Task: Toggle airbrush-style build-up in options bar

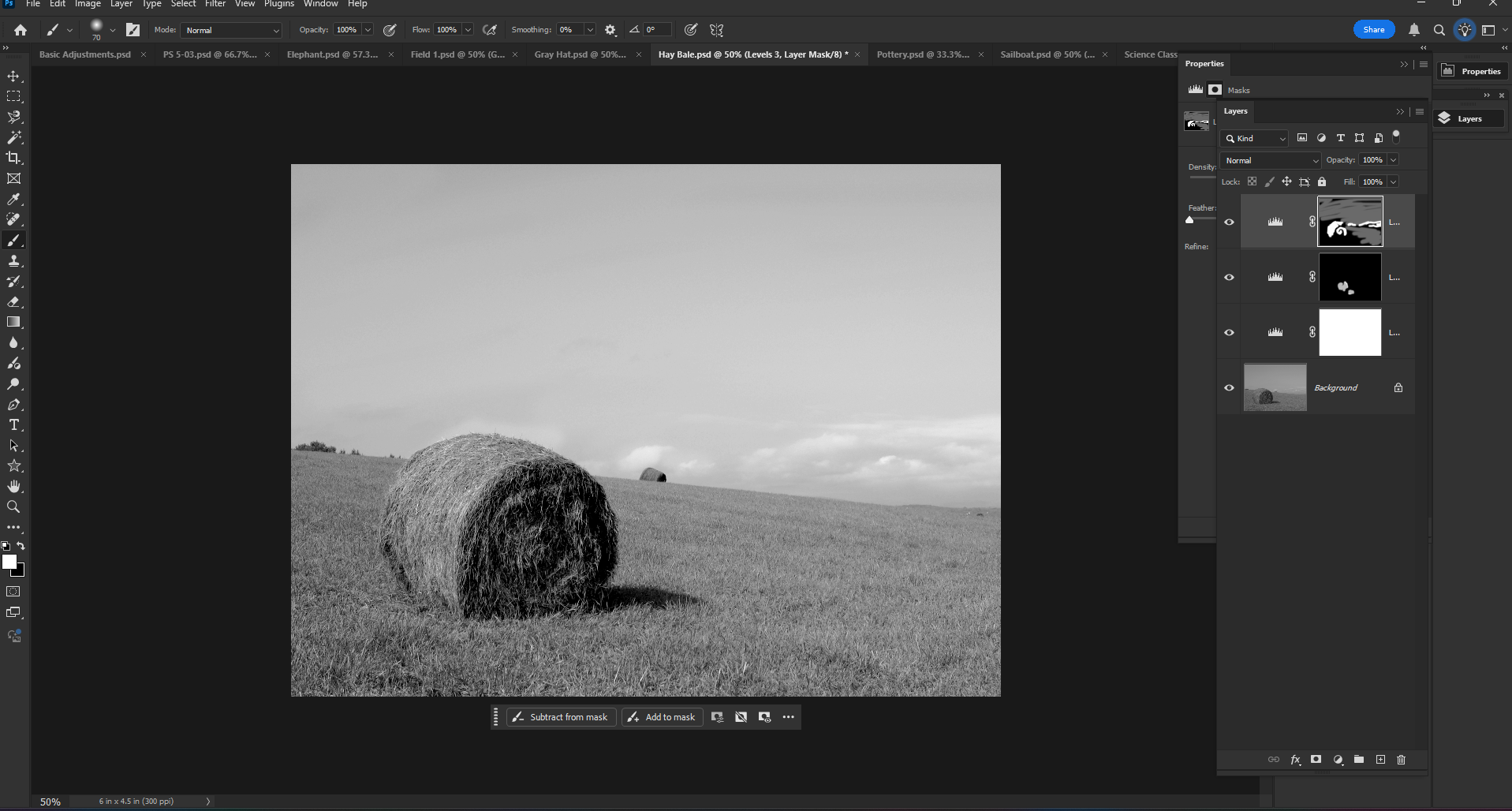Action: [x=490, y=30]
